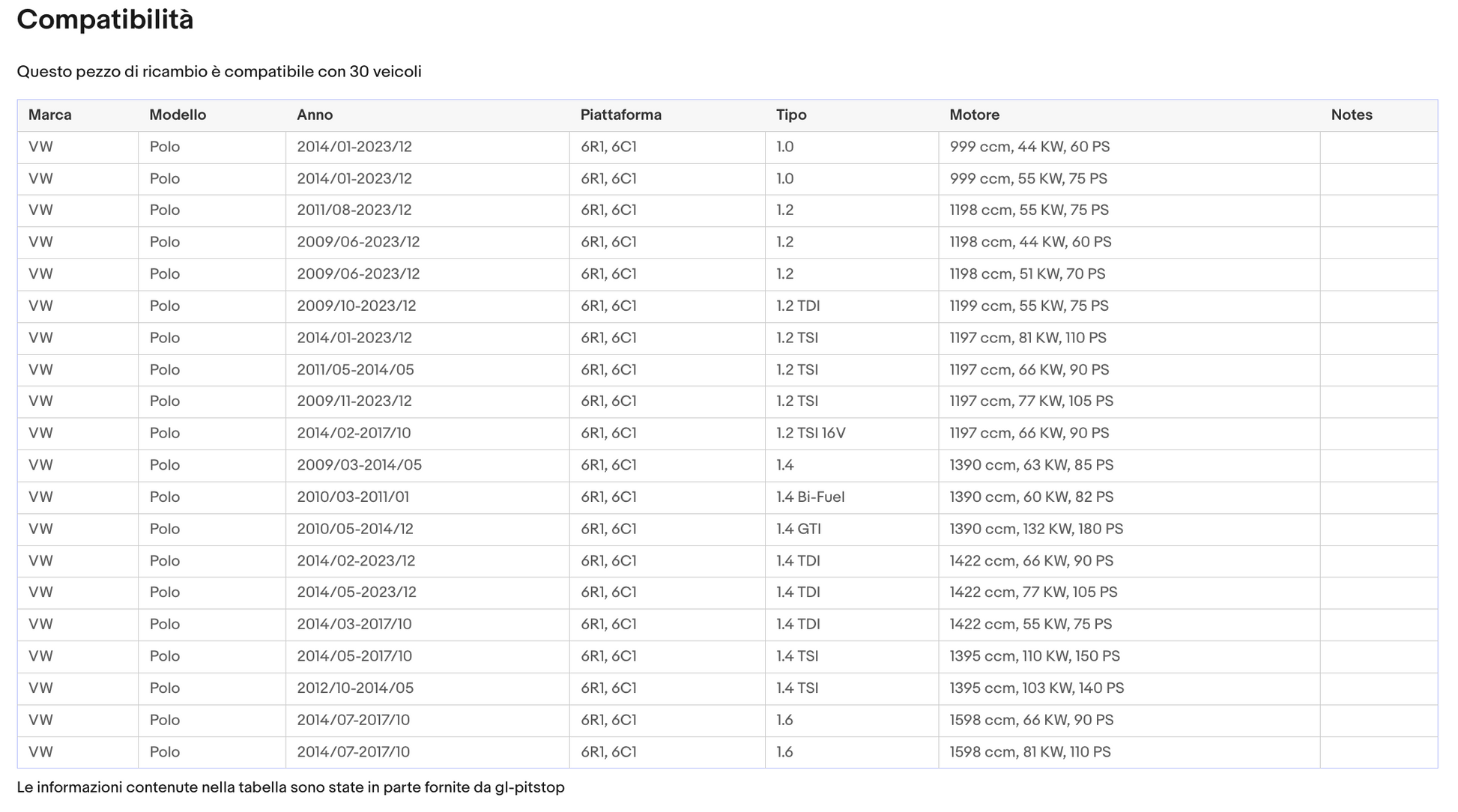Click the text about 30 compatible vehicles
Viewport: 1458px width, 812px height.
click(219, 72)
